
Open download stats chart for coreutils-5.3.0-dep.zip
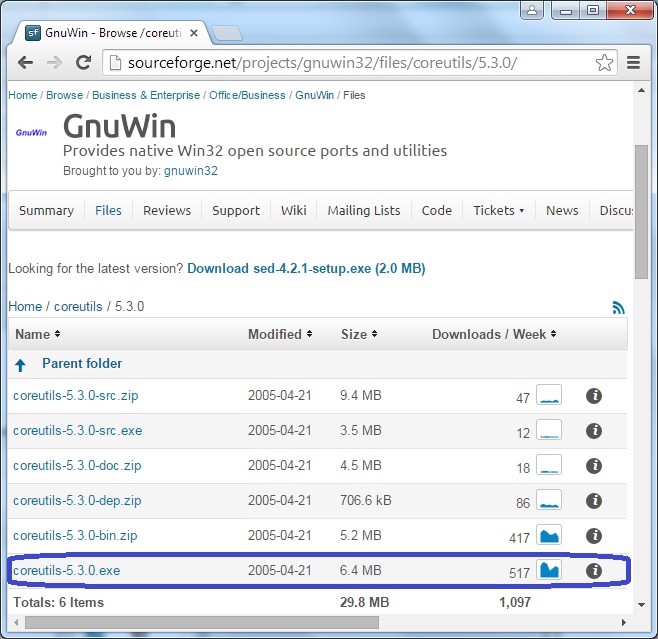[x=549, y=499]
